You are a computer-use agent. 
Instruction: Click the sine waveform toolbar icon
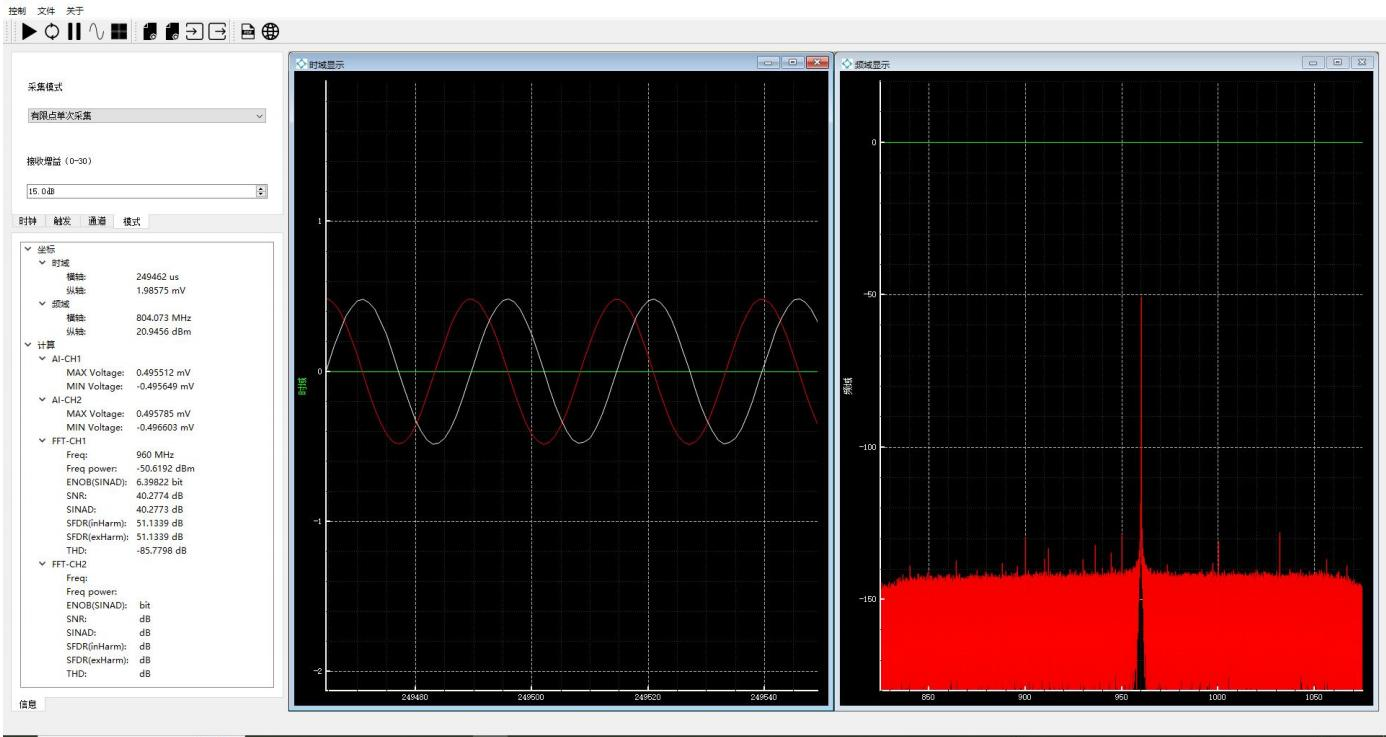pos(97,32)
